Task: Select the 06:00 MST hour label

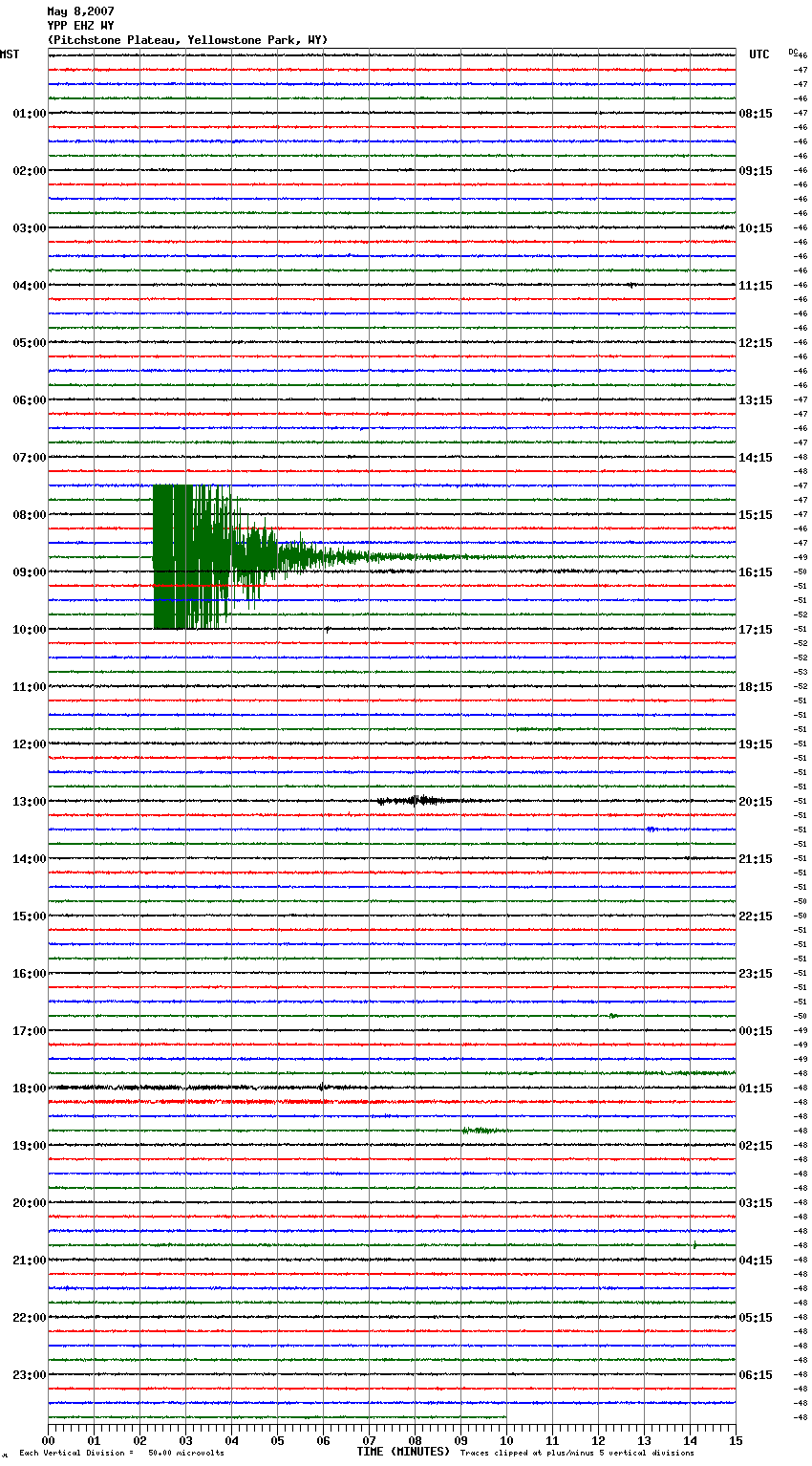Action: 30,400
